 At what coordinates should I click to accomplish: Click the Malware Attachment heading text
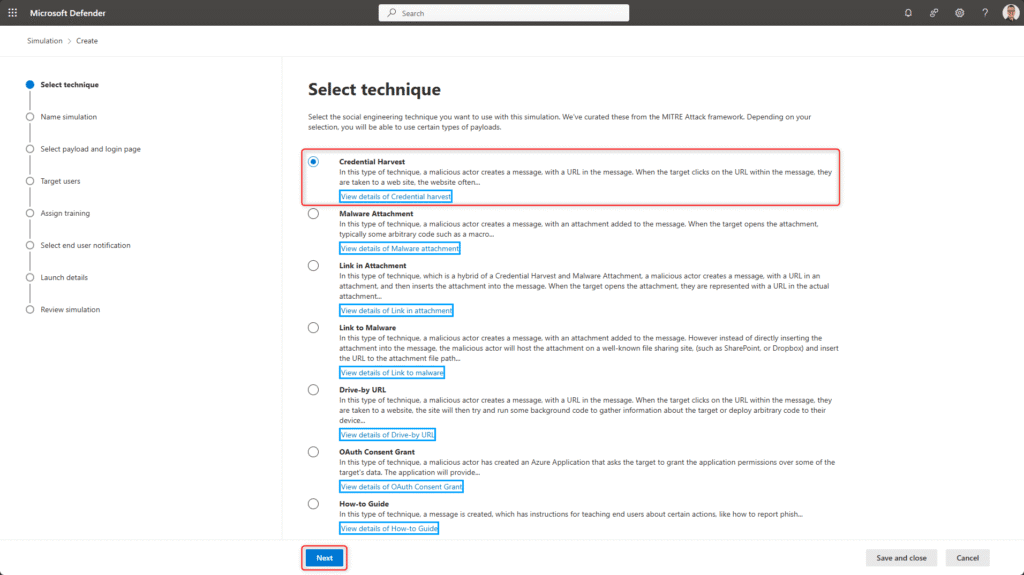(x=376, y=214)
